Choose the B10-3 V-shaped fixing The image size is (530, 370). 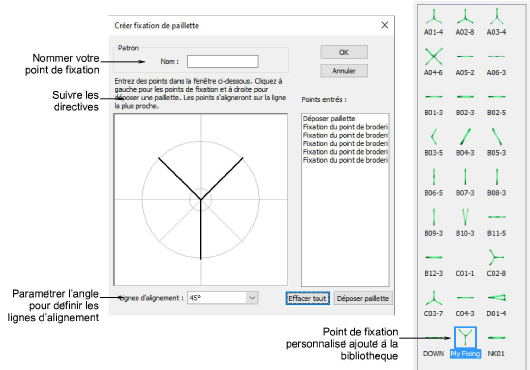click(465, 223)
